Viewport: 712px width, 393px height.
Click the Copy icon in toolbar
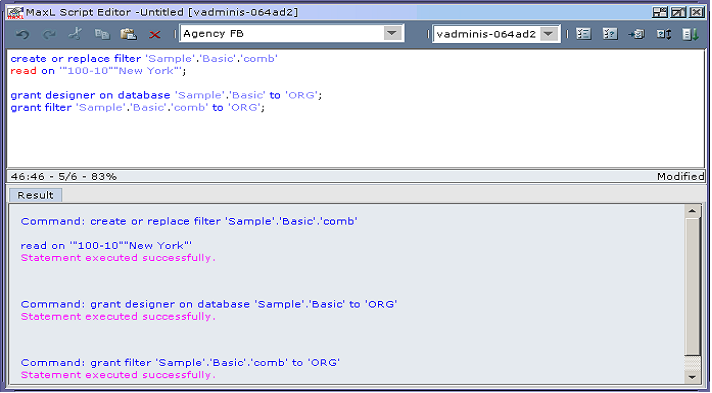[102, 34]
